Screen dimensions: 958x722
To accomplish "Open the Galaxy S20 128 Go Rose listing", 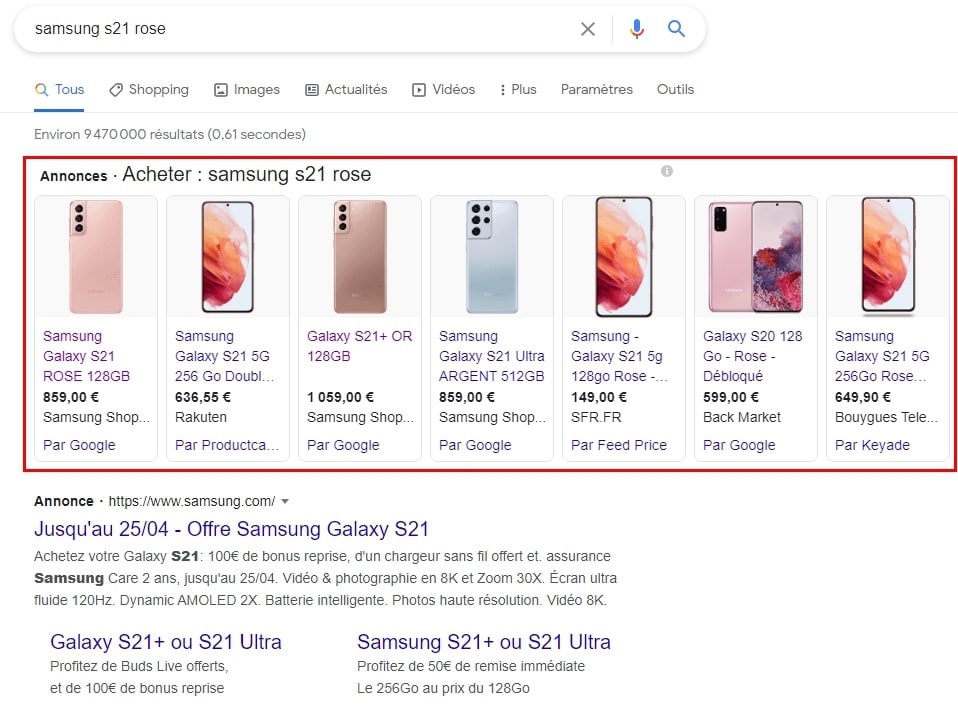I will [x=753, y=356].
